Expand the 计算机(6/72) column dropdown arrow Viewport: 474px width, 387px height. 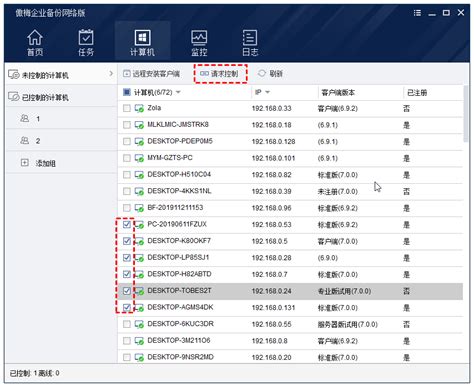click(x=178, y=92)
